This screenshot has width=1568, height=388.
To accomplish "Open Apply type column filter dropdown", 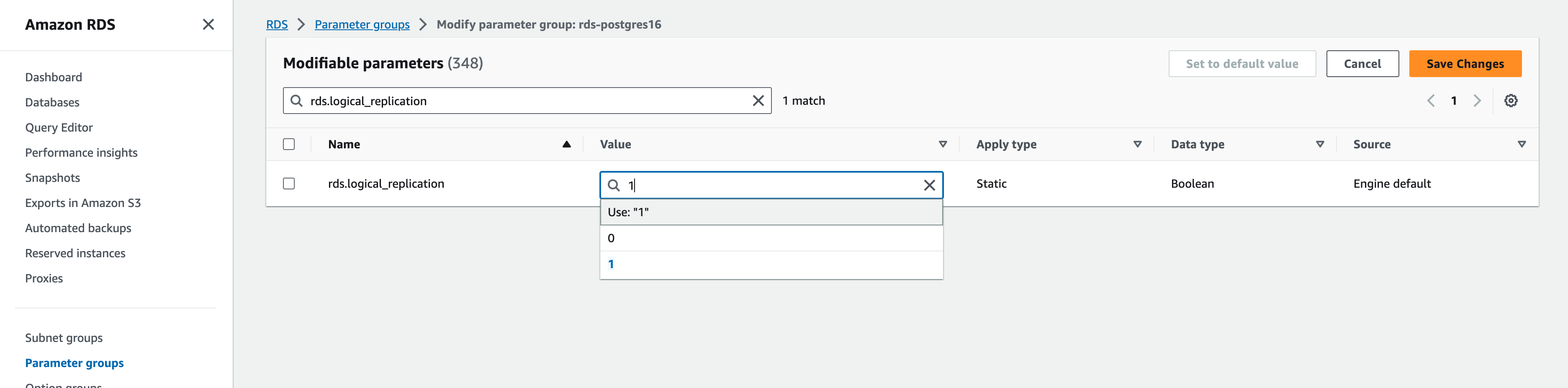I will (x=1137, y=145).
